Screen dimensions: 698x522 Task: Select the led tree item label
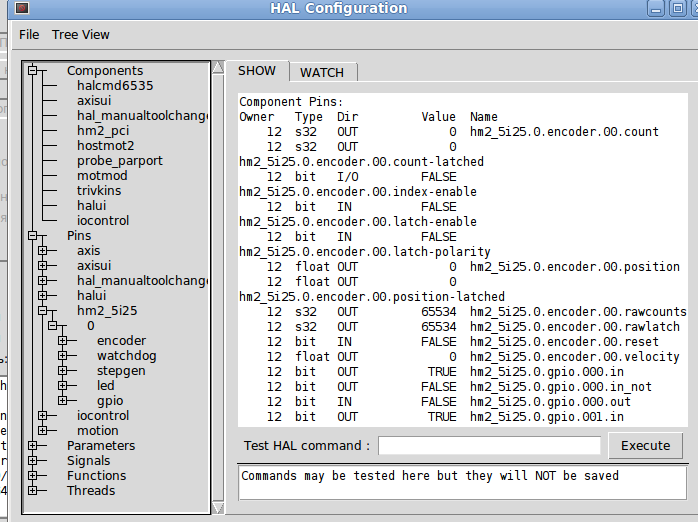click(106, 386)
